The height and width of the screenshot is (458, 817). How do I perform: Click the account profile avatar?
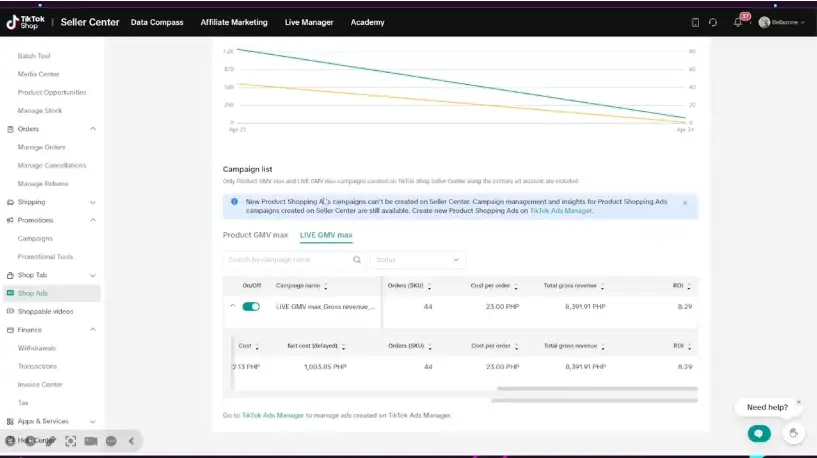(764, 22)
